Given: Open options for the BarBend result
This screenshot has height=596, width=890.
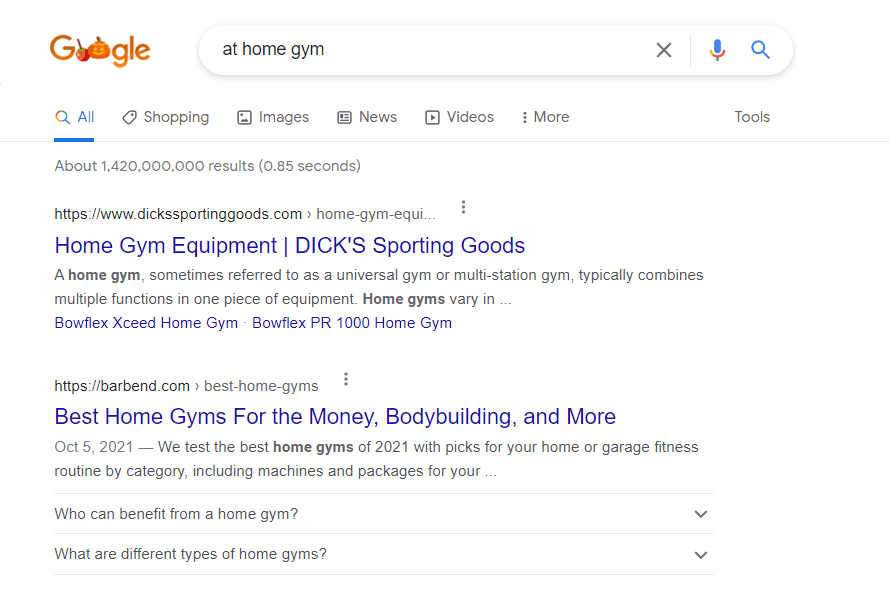Looking at the screenshot, I should click(x=345, y=379).
